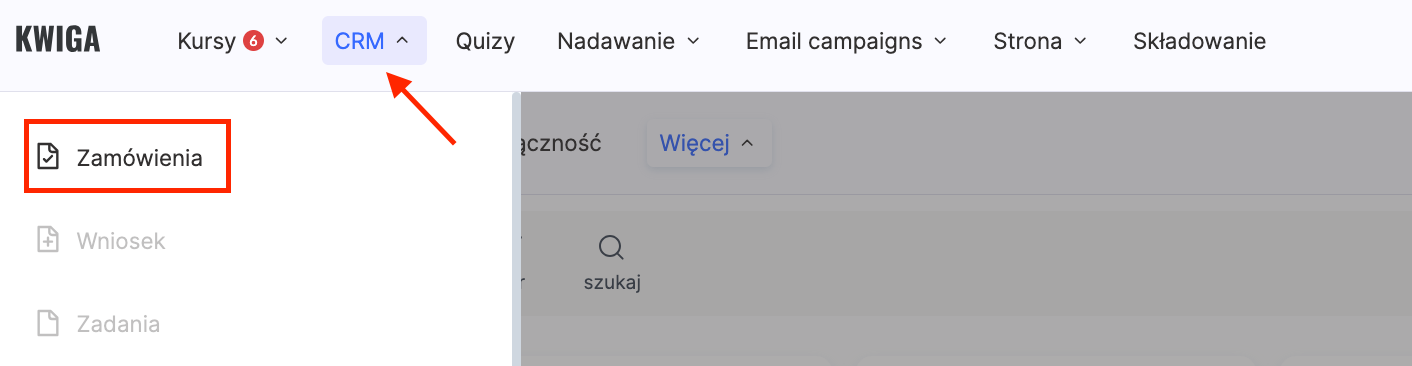Expand the Kursy dropdown chevron
This screenshot has width=1412, height=366.
pyautogui.click(x=281, y=41)
